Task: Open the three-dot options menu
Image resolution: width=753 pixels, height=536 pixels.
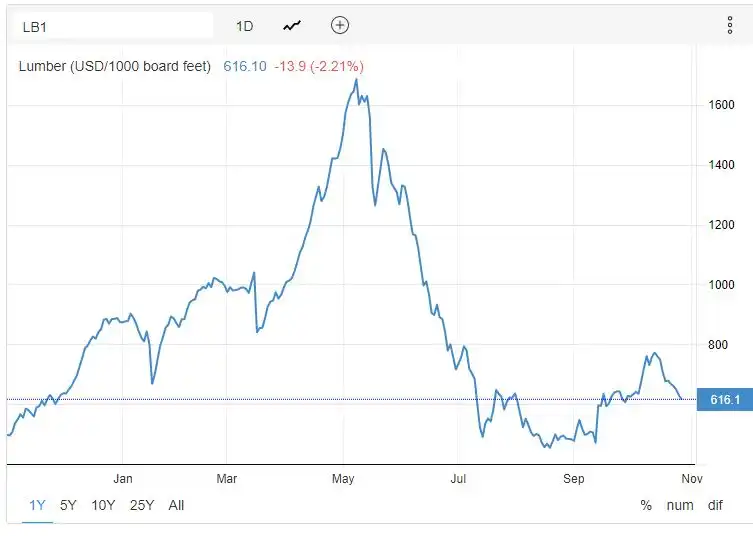Action: click(729, 25)
